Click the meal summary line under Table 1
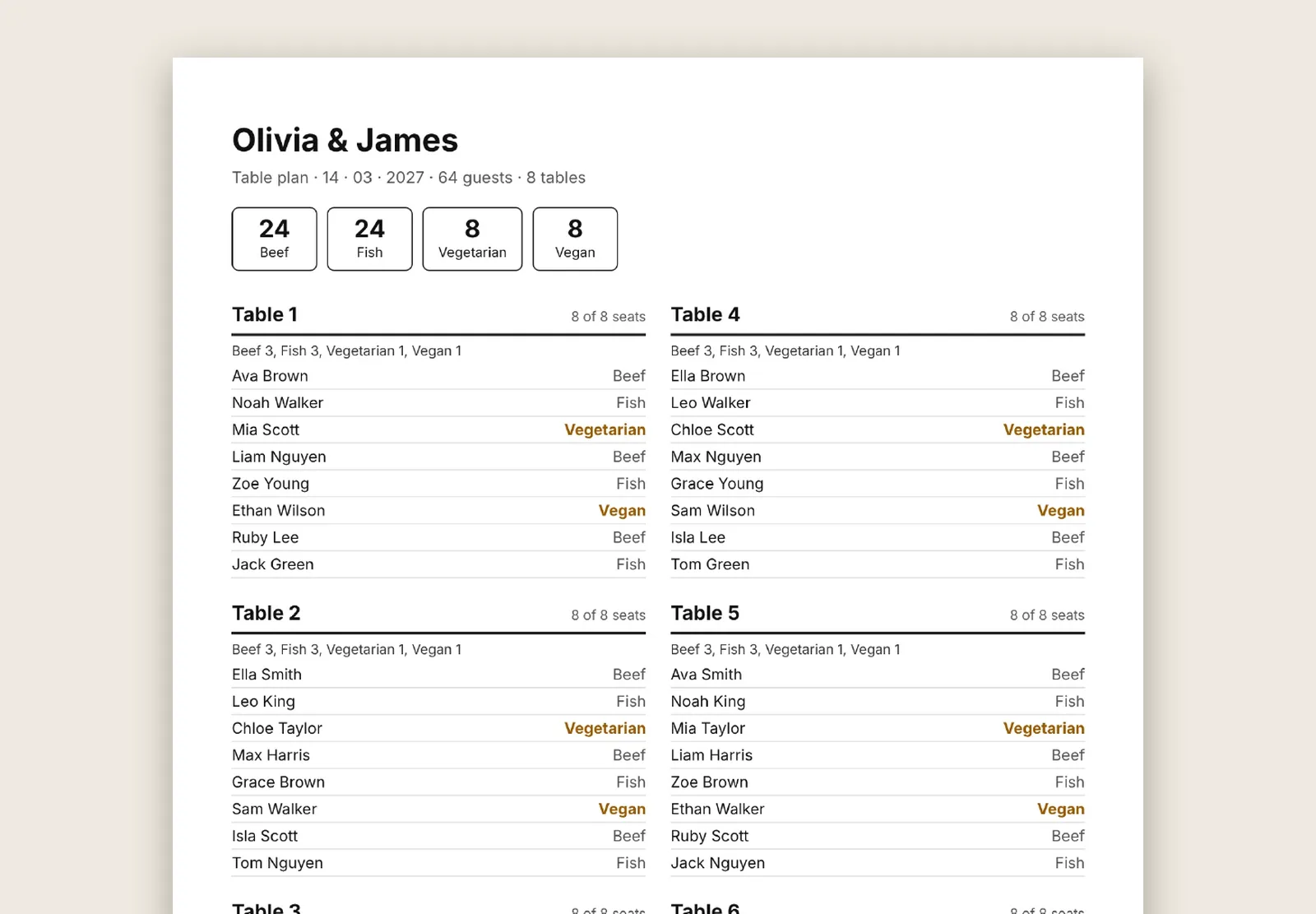 point(346,350)
